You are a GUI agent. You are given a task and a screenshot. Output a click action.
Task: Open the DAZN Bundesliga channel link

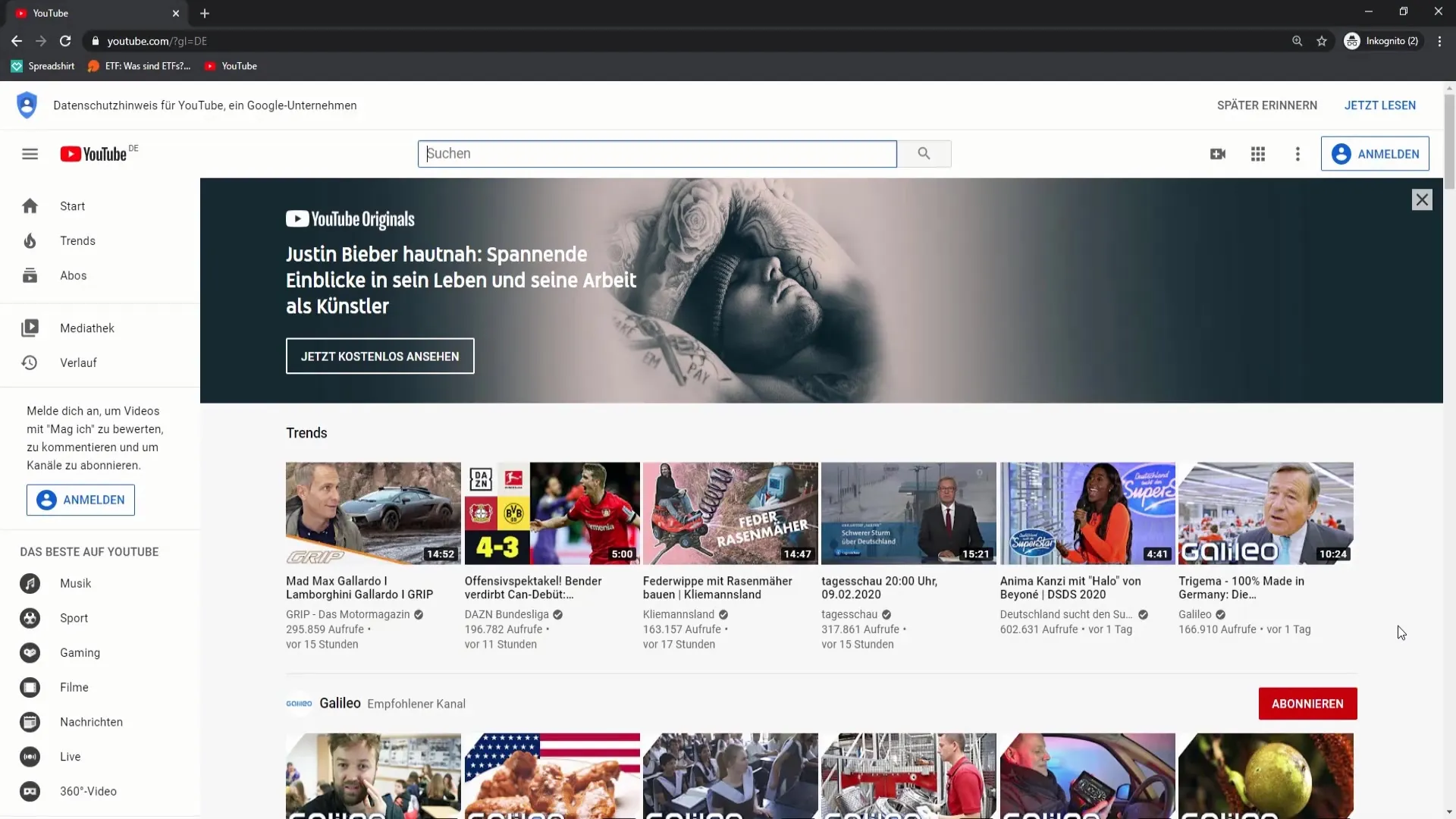pos(507,615)
